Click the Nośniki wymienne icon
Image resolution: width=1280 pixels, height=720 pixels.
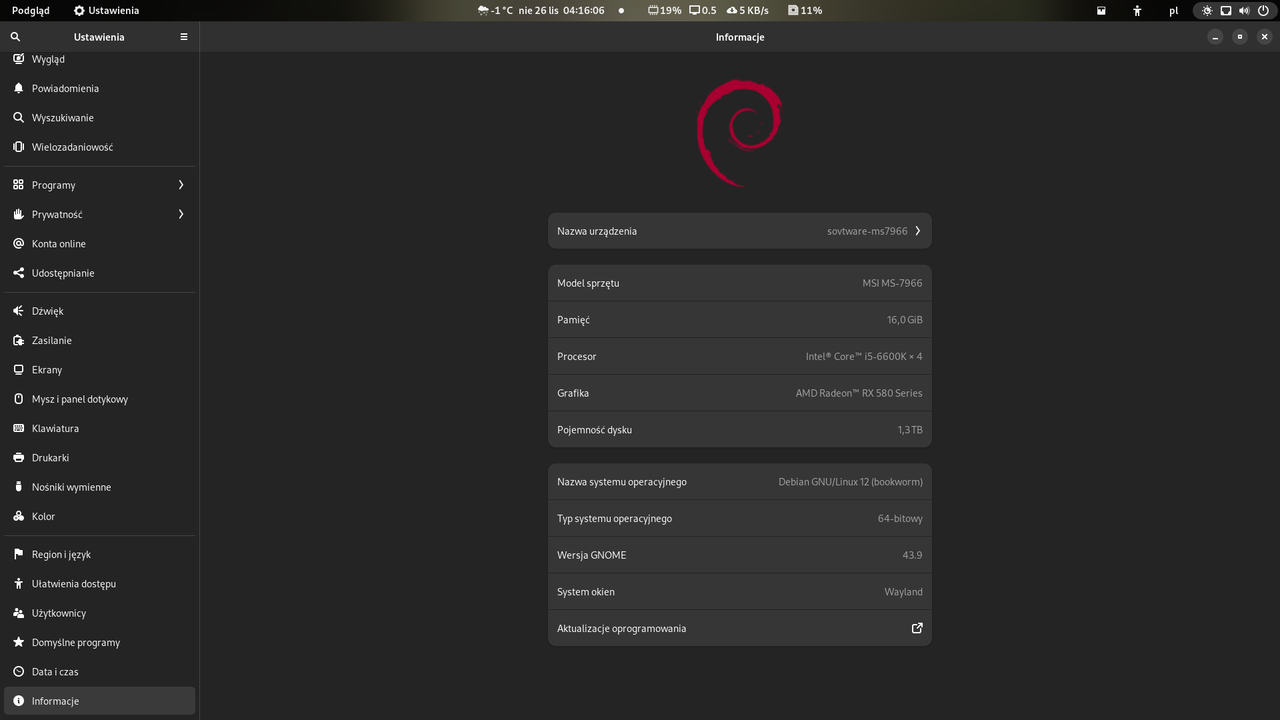pyautogui.click(x=18, y=487)
